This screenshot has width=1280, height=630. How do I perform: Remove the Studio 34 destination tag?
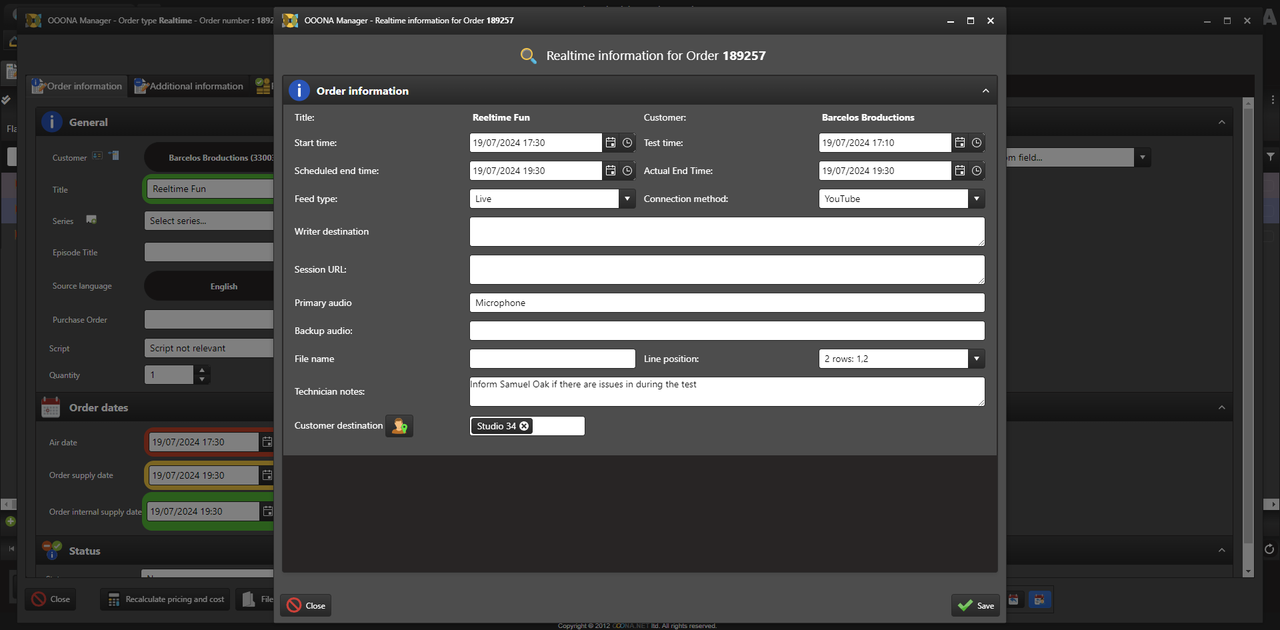click(x=525, y=426)
